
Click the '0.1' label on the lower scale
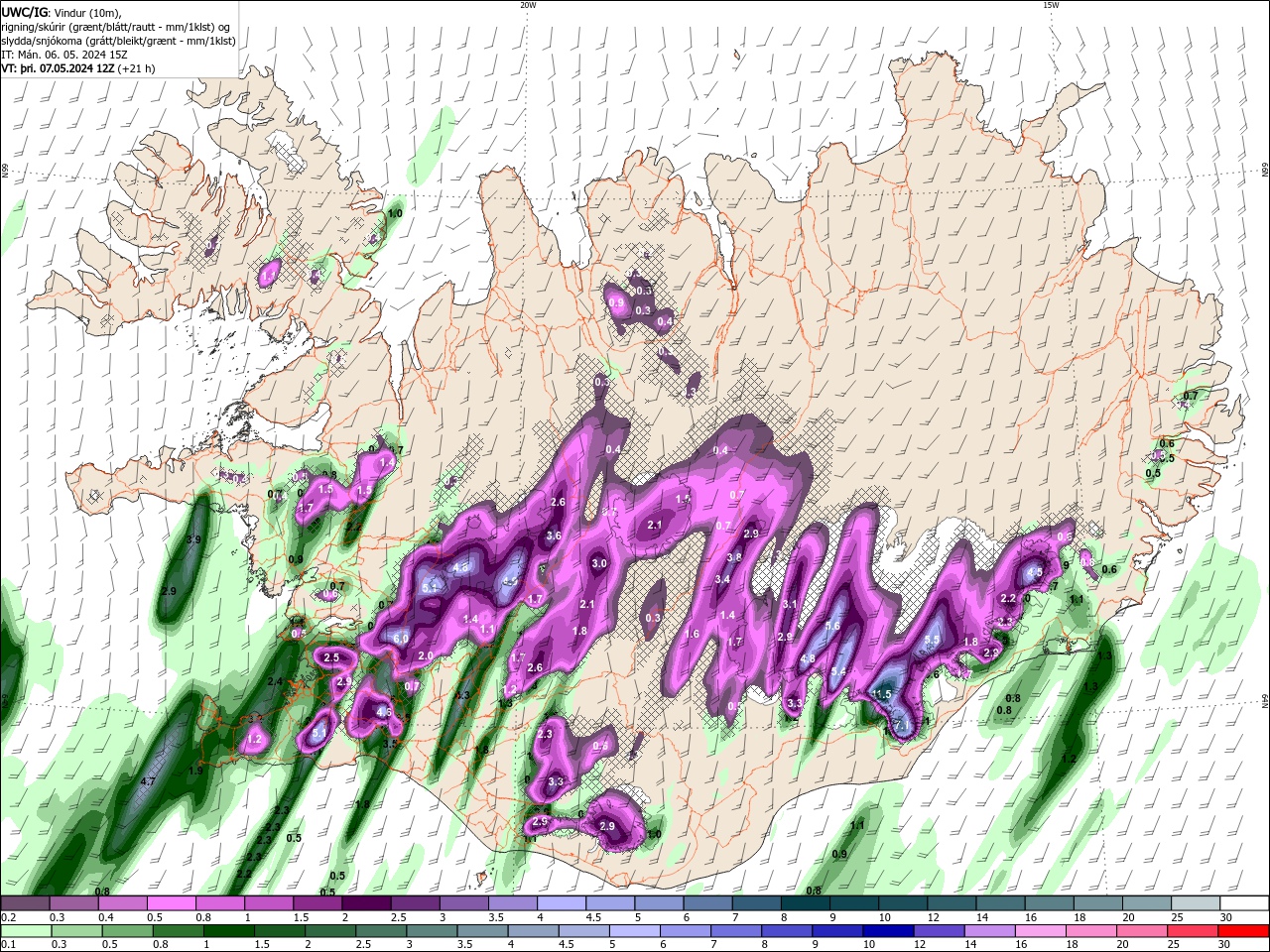[8, 945]
